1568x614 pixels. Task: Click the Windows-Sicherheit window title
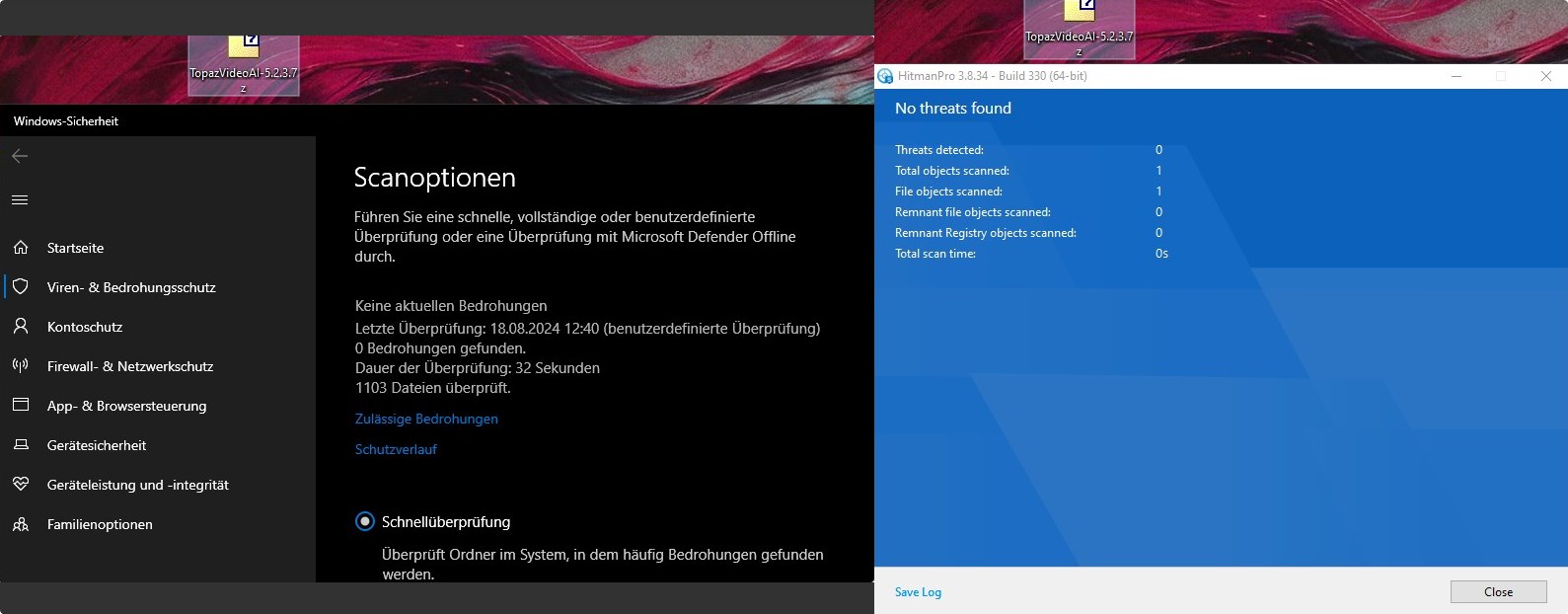point(66,121)
